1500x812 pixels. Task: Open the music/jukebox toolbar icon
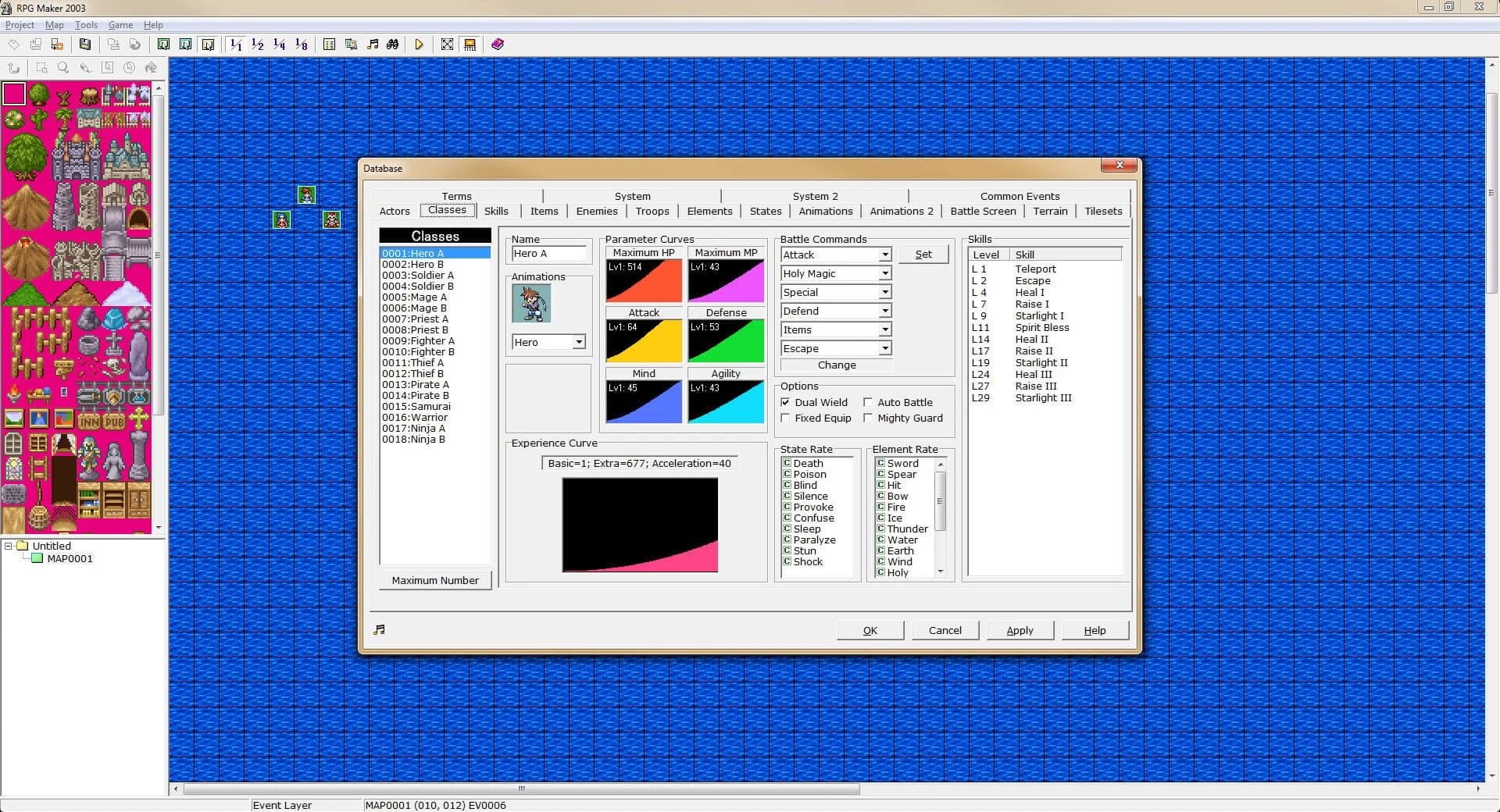tap(373, 45)
